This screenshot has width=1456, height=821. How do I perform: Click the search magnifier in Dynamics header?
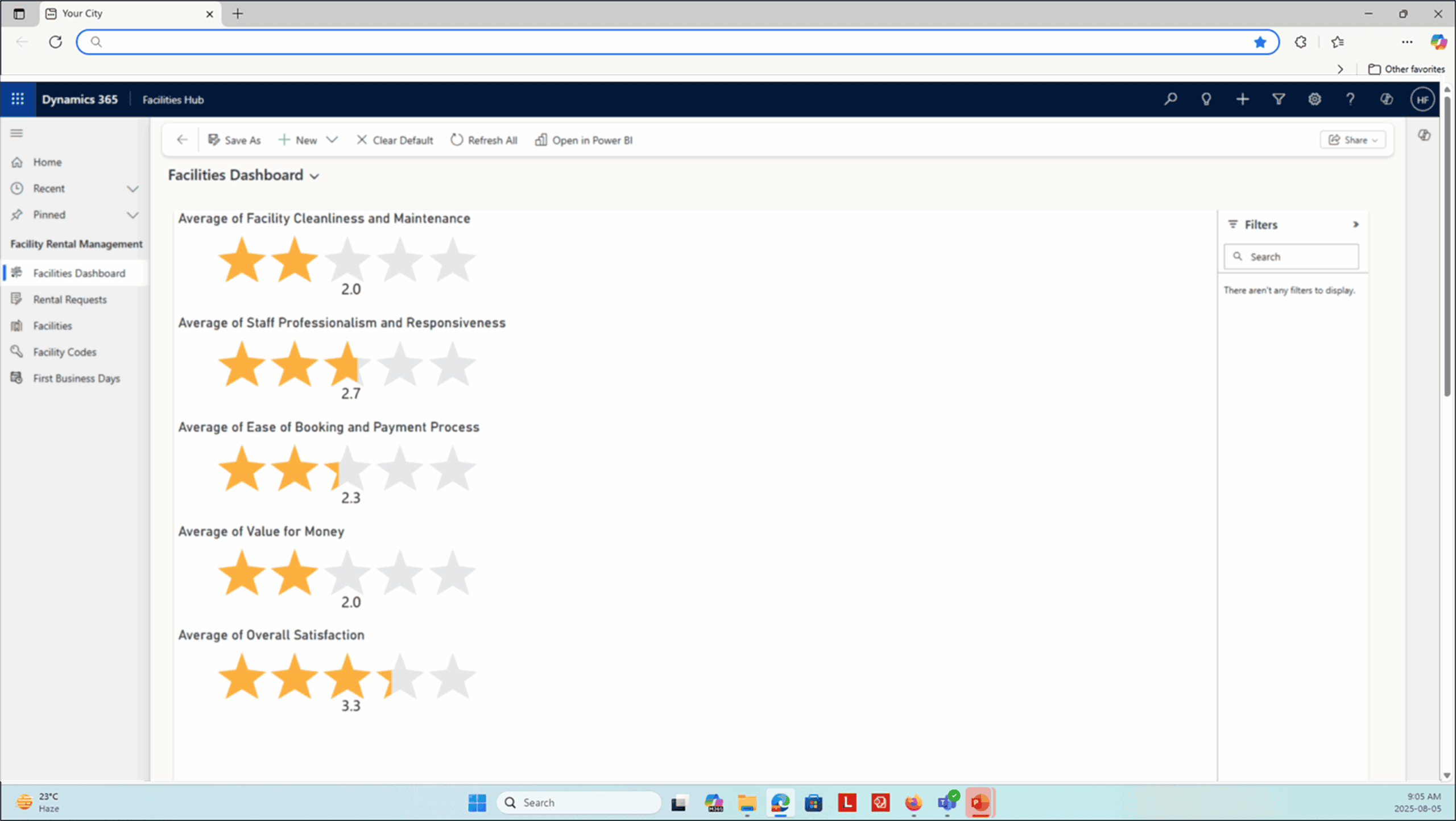click(x=1170, y=99)
